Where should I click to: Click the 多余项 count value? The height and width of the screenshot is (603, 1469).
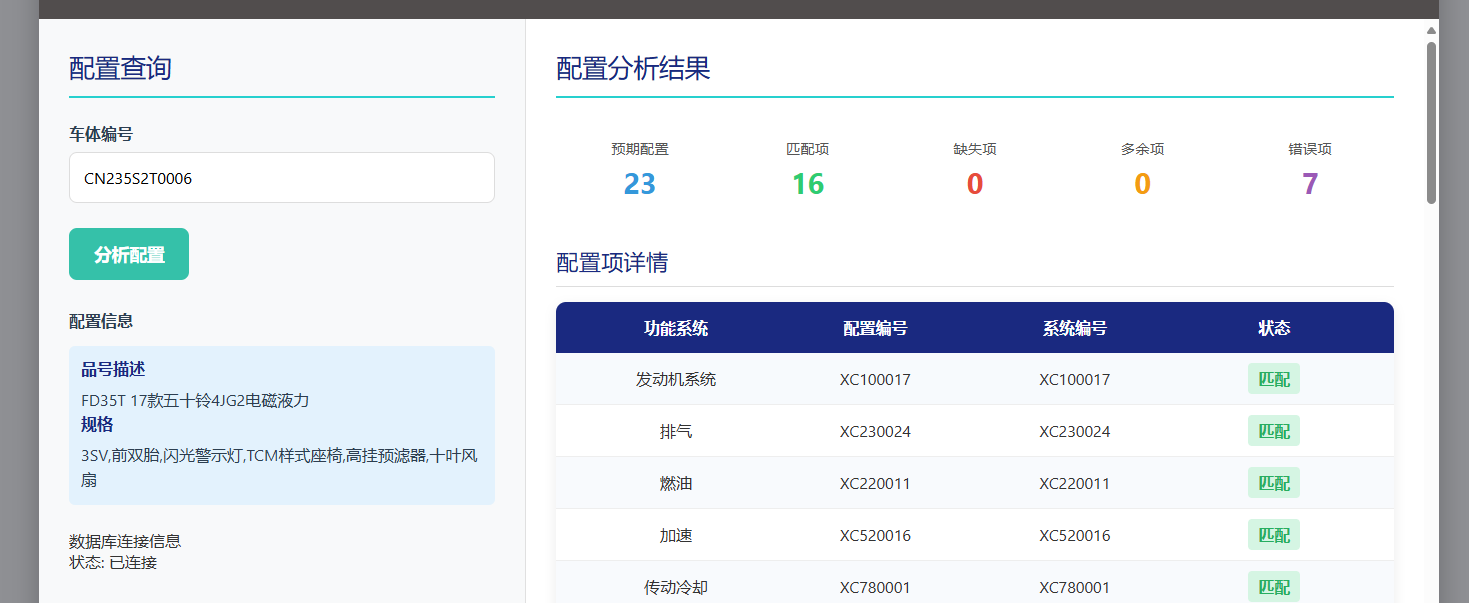(x=1142, y=184)
